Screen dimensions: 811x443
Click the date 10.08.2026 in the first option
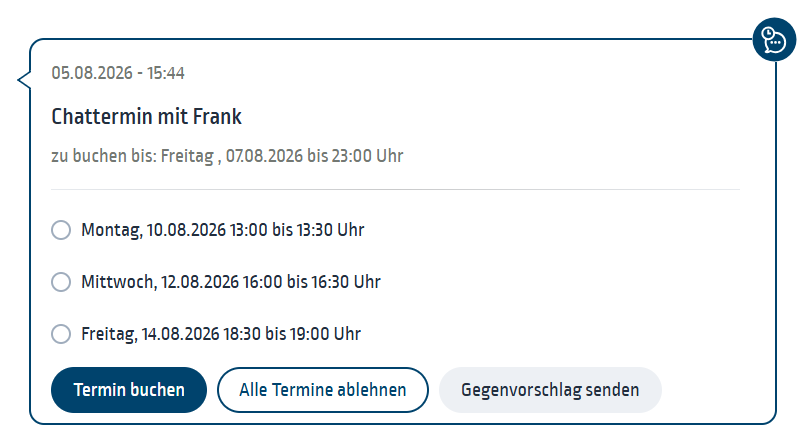(x=186, y=230)
